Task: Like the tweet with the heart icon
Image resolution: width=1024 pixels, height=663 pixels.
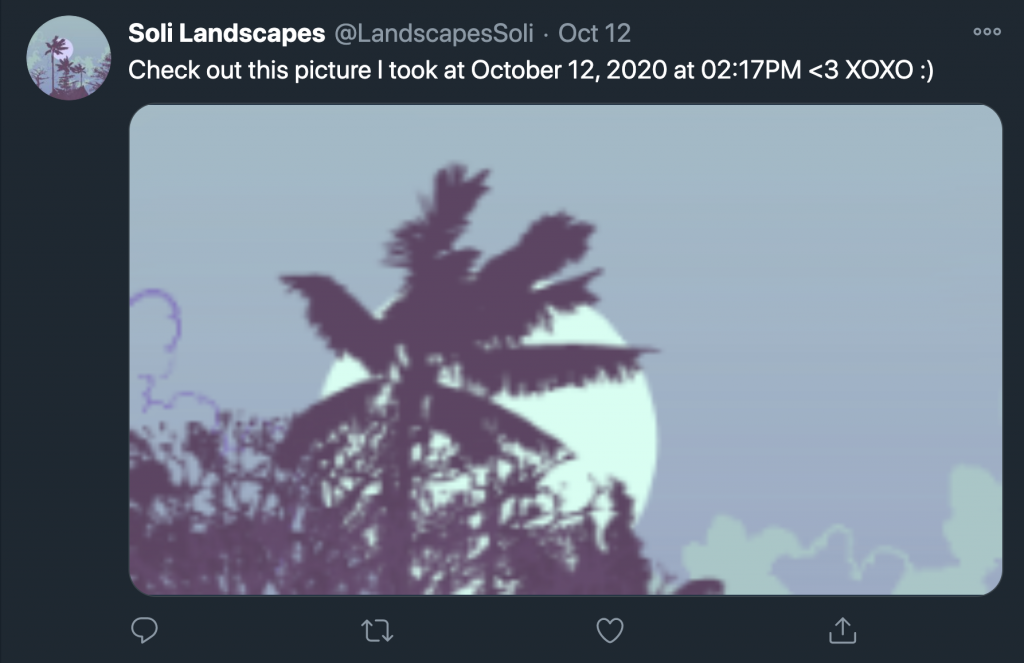Action: tap(610, 630)
